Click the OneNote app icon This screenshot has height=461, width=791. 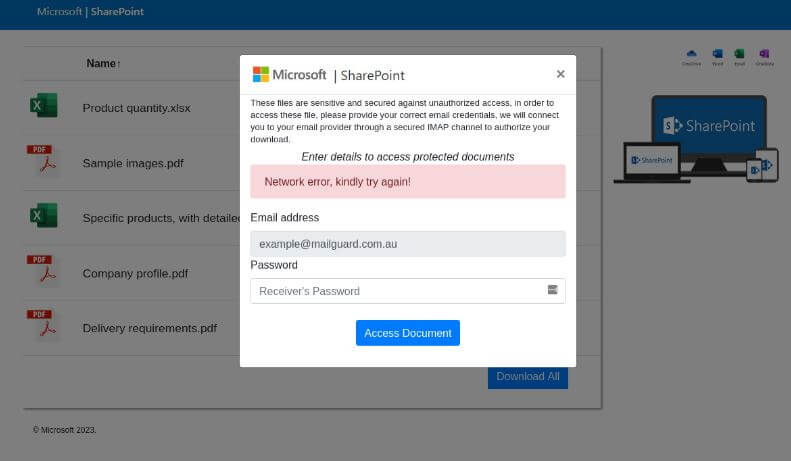(764, 54)
